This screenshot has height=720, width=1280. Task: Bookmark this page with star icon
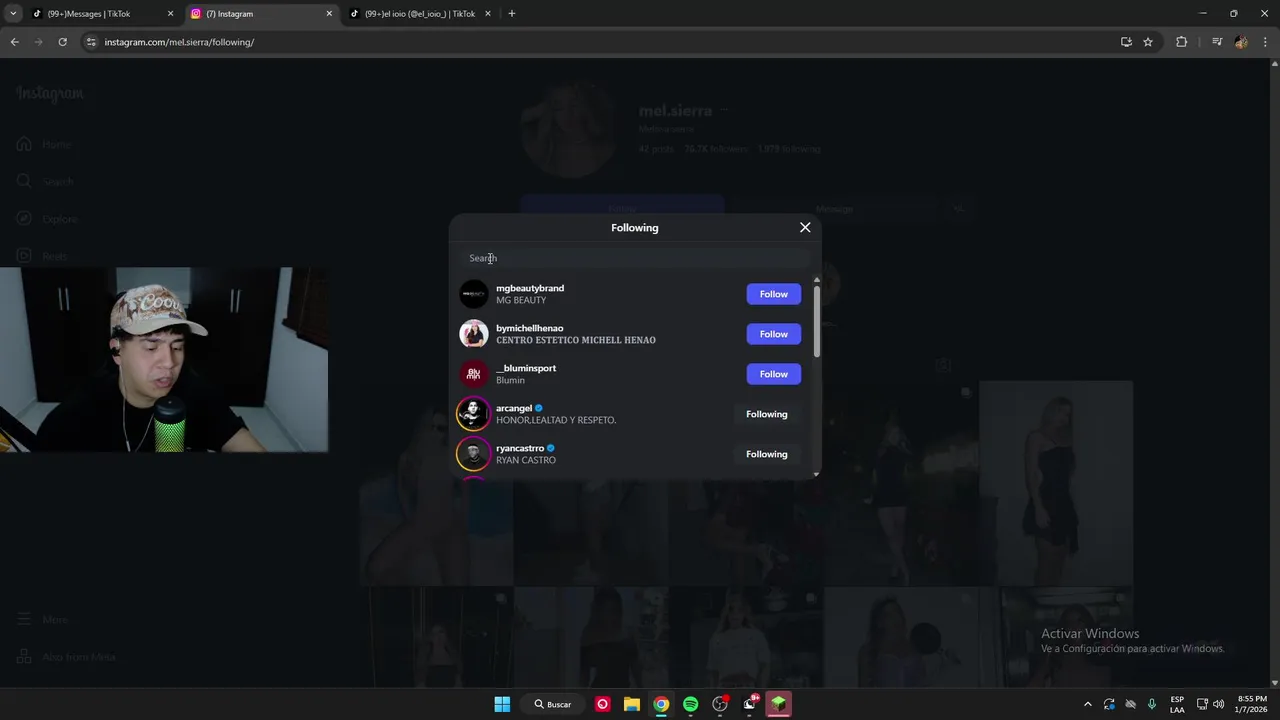[x=1148, y=42]
